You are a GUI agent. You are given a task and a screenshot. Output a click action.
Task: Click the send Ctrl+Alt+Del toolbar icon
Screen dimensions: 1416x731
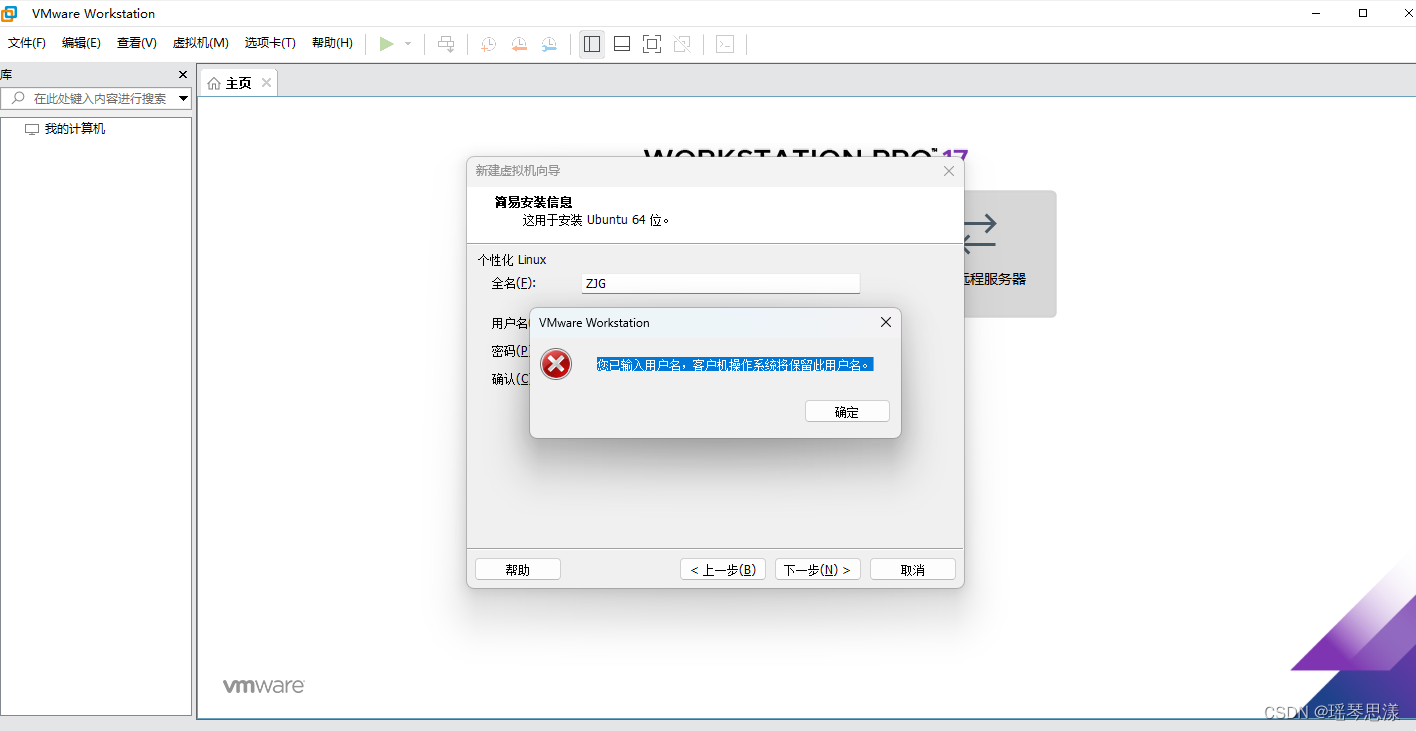446,44
